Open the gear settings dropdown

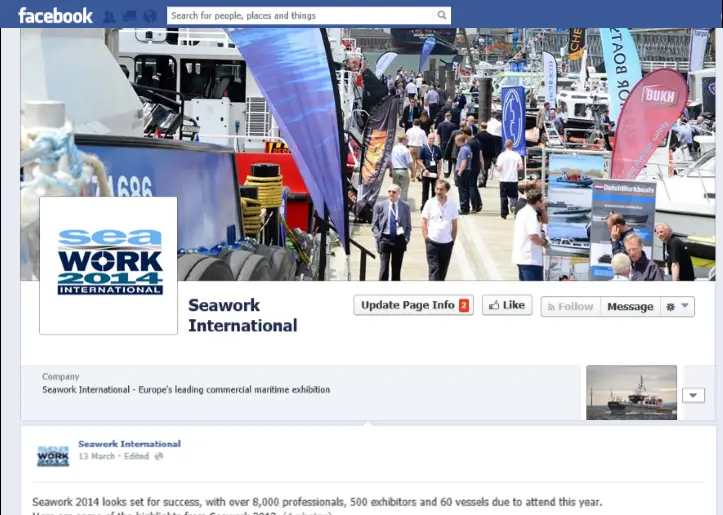coord(677,307)
